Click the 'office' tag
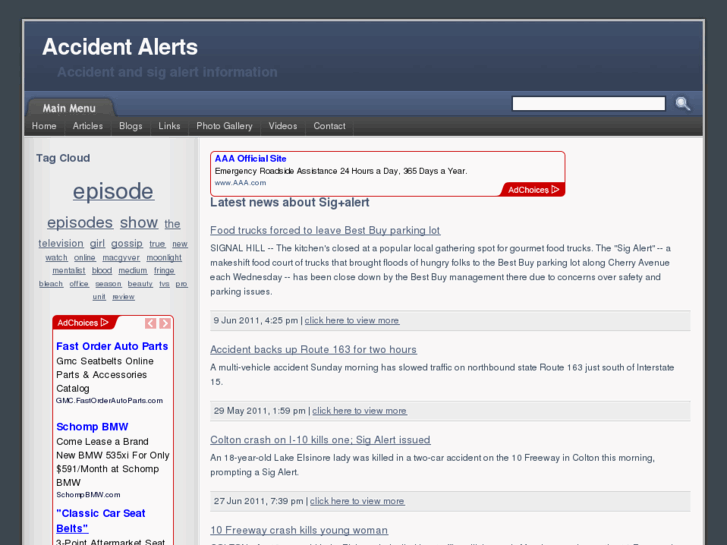Screen dimensions: 727x545 [79, 284]
